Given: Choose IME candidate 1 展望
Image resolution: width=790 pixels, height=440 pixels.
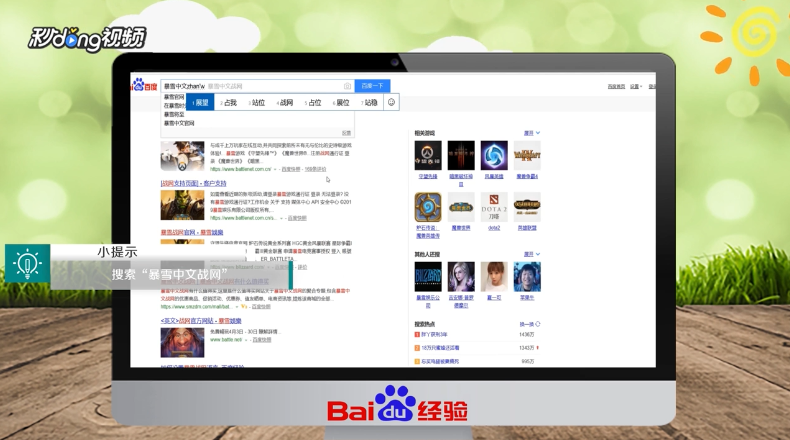Looking at the screenshot, I should [x=200, y=102].
